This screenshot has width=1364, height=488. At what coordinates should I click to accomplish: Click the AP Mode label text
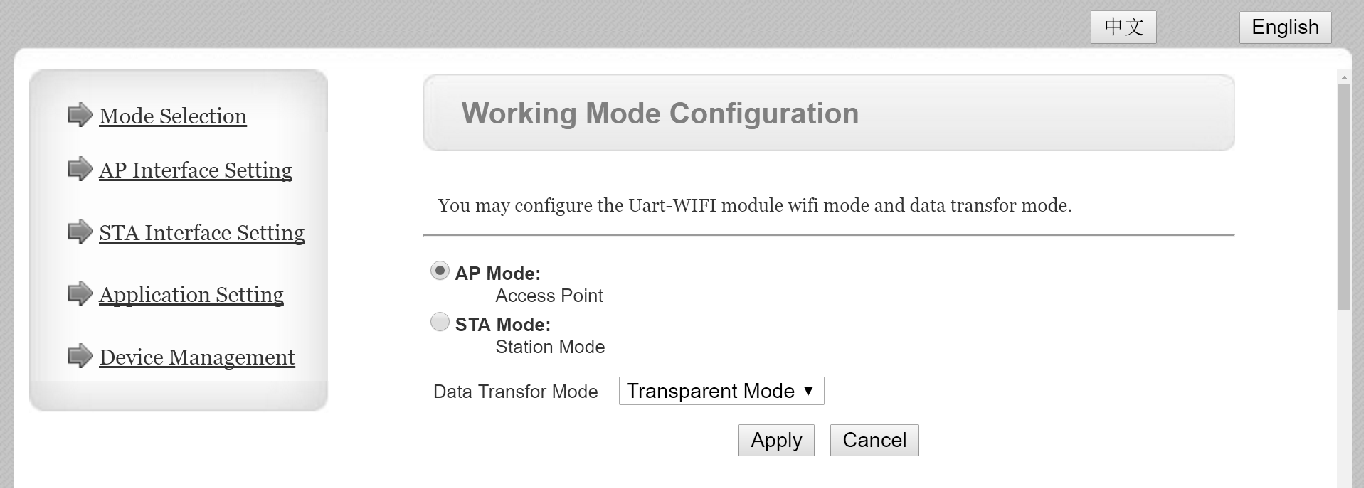[498, 273]
